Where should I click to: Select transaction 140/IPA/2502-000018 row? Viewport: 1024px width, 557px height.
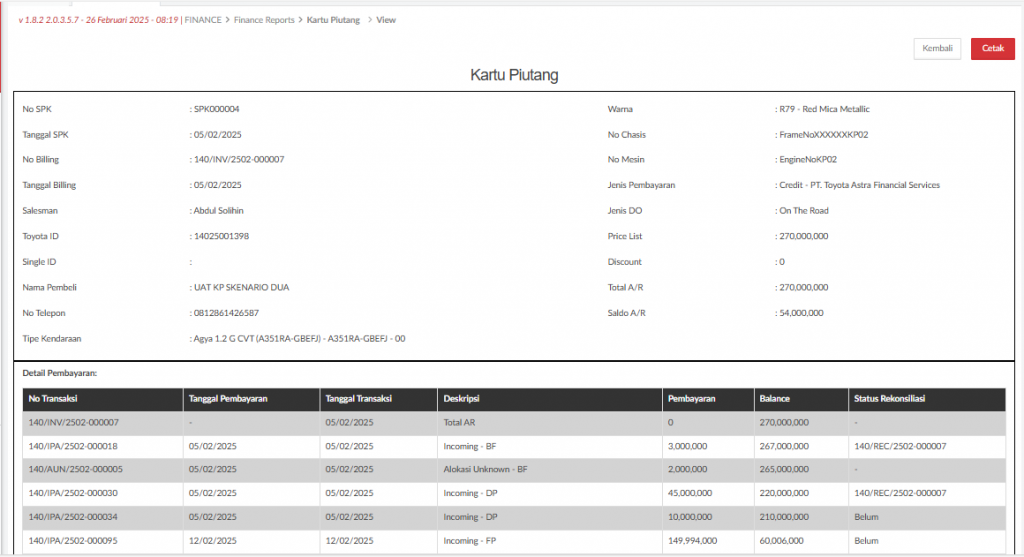(x=514, y=447)
